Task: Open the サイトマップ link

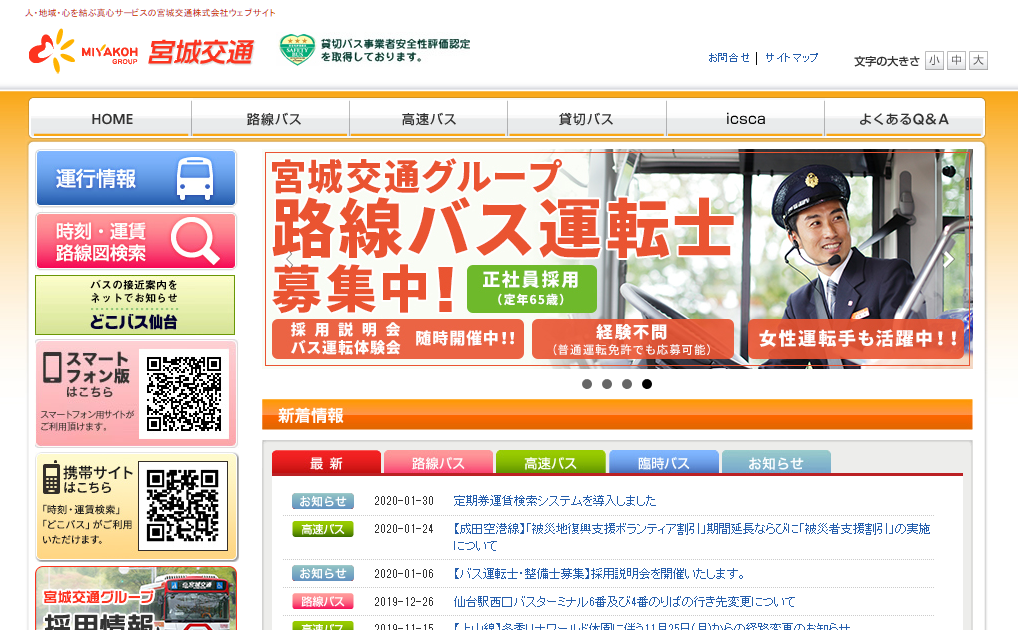Action: (791, 58)
